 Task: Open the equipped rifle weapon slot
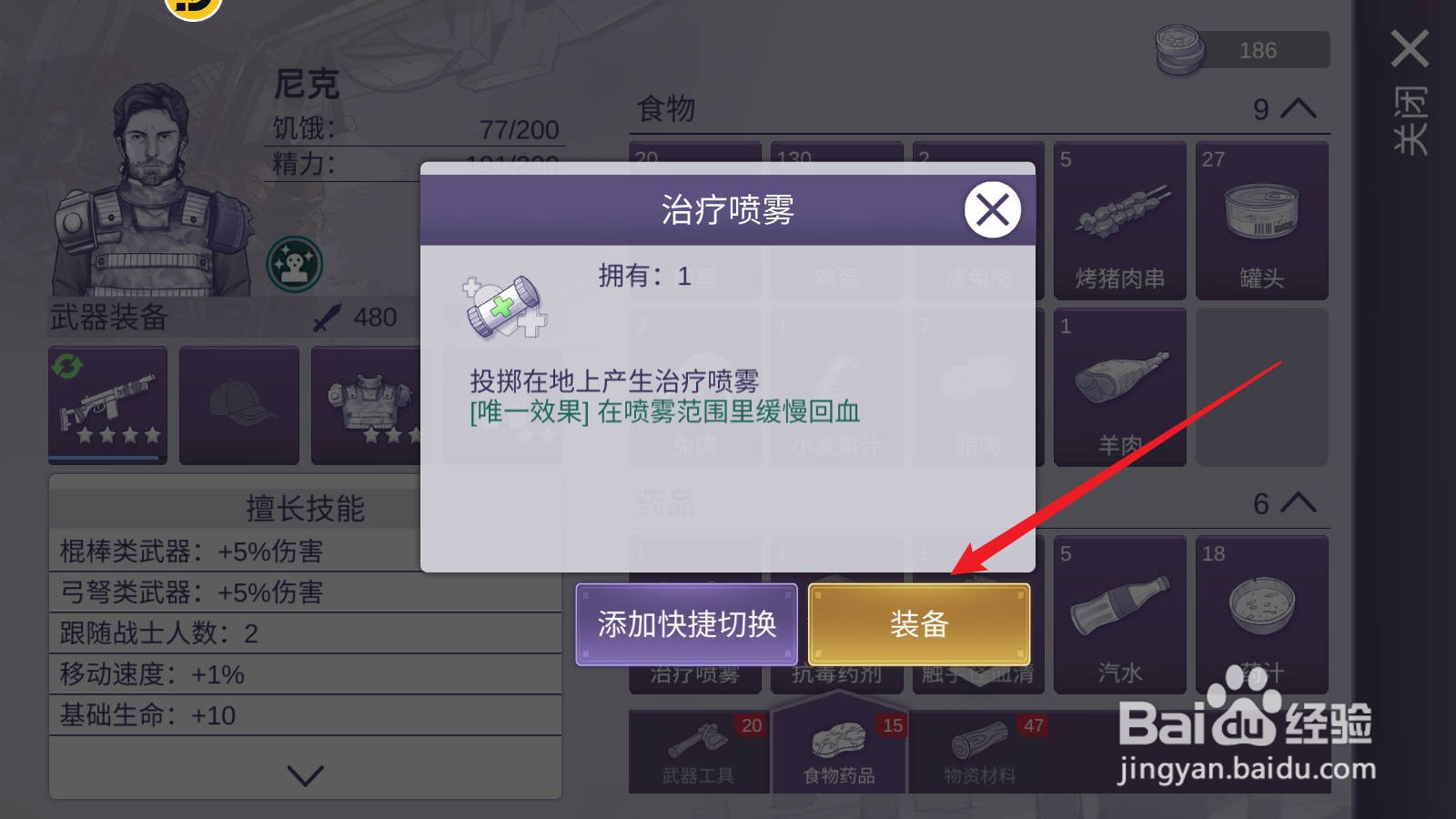107,405
